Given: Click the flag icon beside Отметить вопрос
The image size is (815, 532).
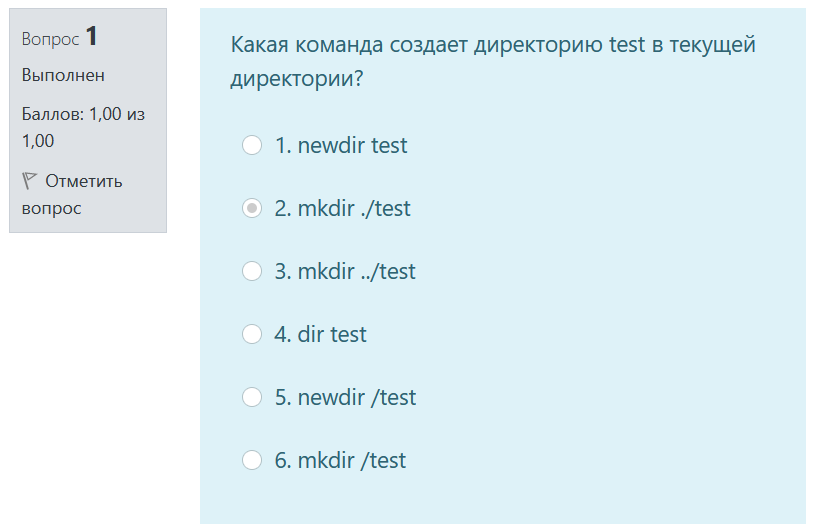Looking at the screenshot, I should [29, 181].
